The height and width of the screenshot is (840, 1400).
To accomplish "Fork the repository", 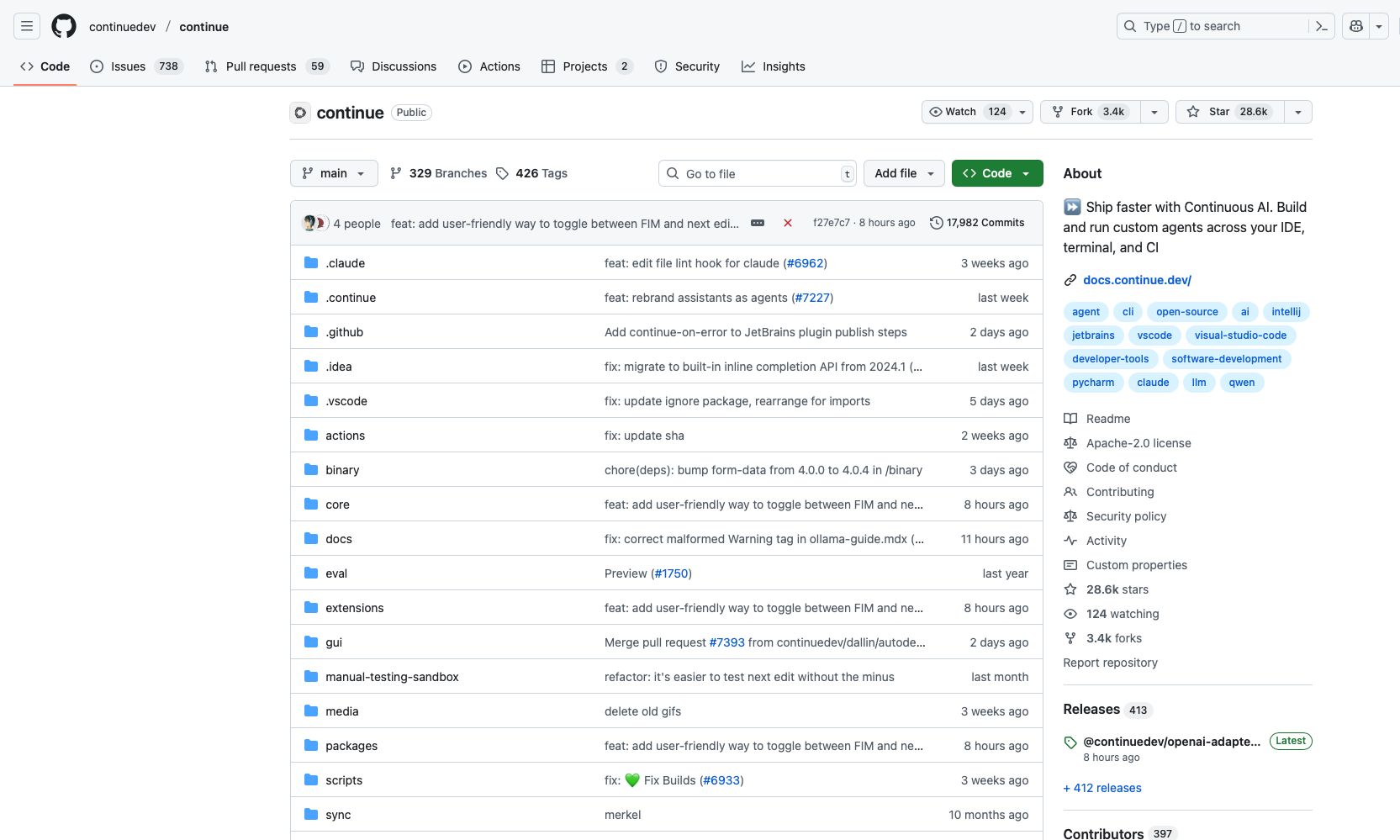I will click(x=1091, y=112).
